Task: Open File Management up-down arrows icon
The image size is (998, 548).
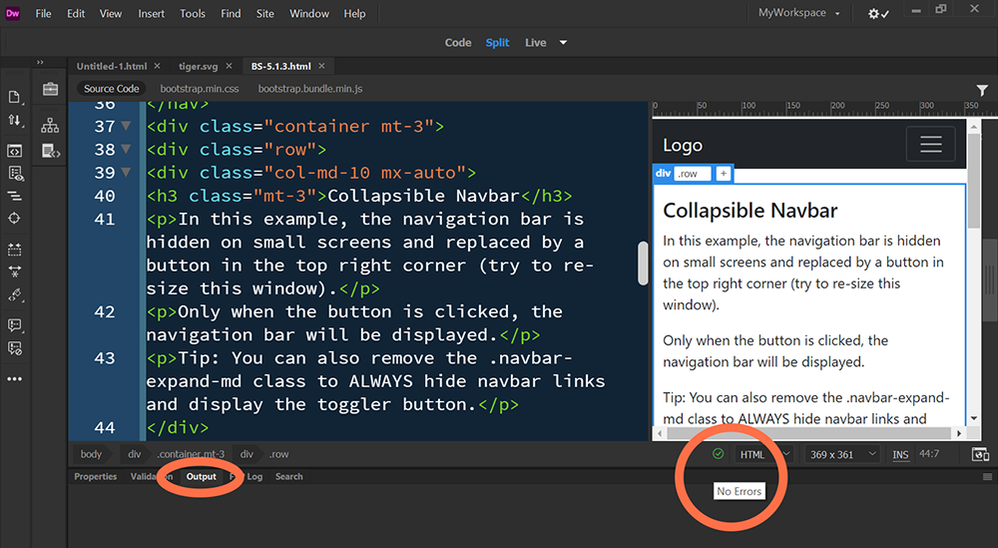Action: [14, 120]
